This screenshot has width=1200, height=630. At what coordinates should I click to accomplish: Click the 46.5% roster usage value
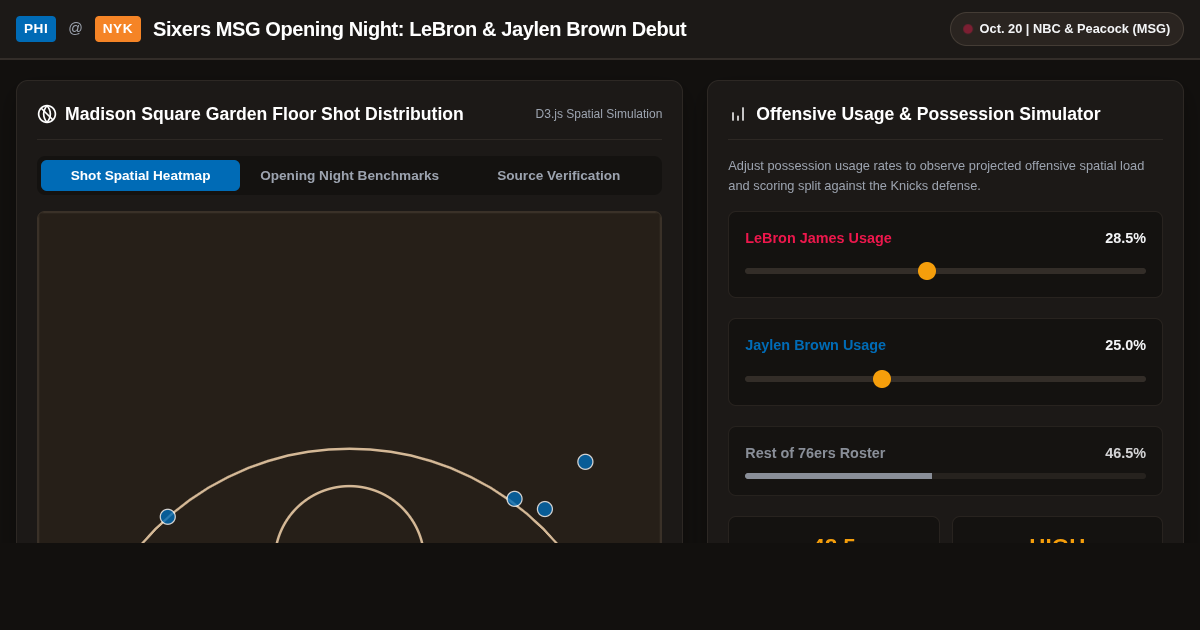1125,453
